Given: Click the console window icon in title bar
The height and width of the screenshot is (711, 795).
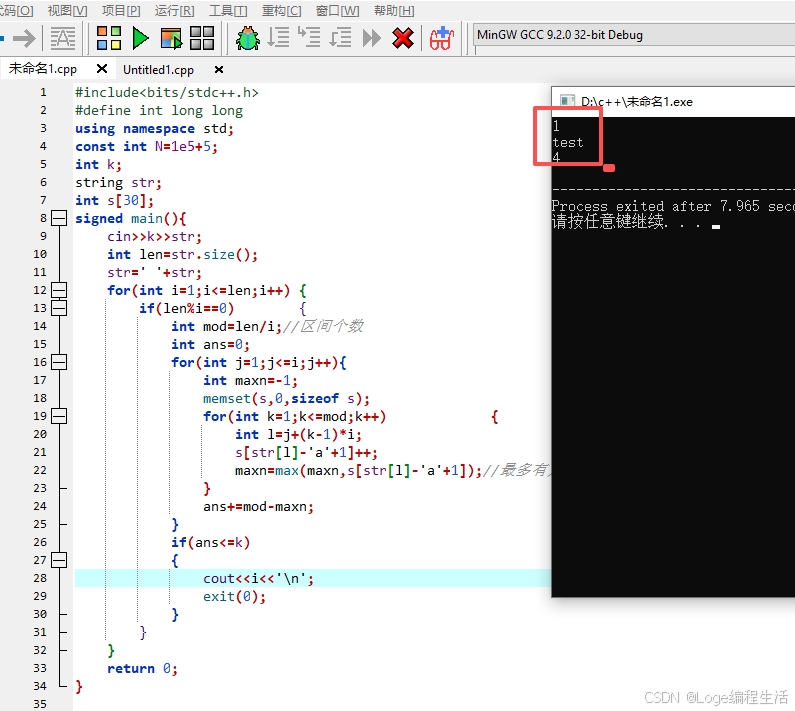Looking at the screenshot, I should click(567, 101).
